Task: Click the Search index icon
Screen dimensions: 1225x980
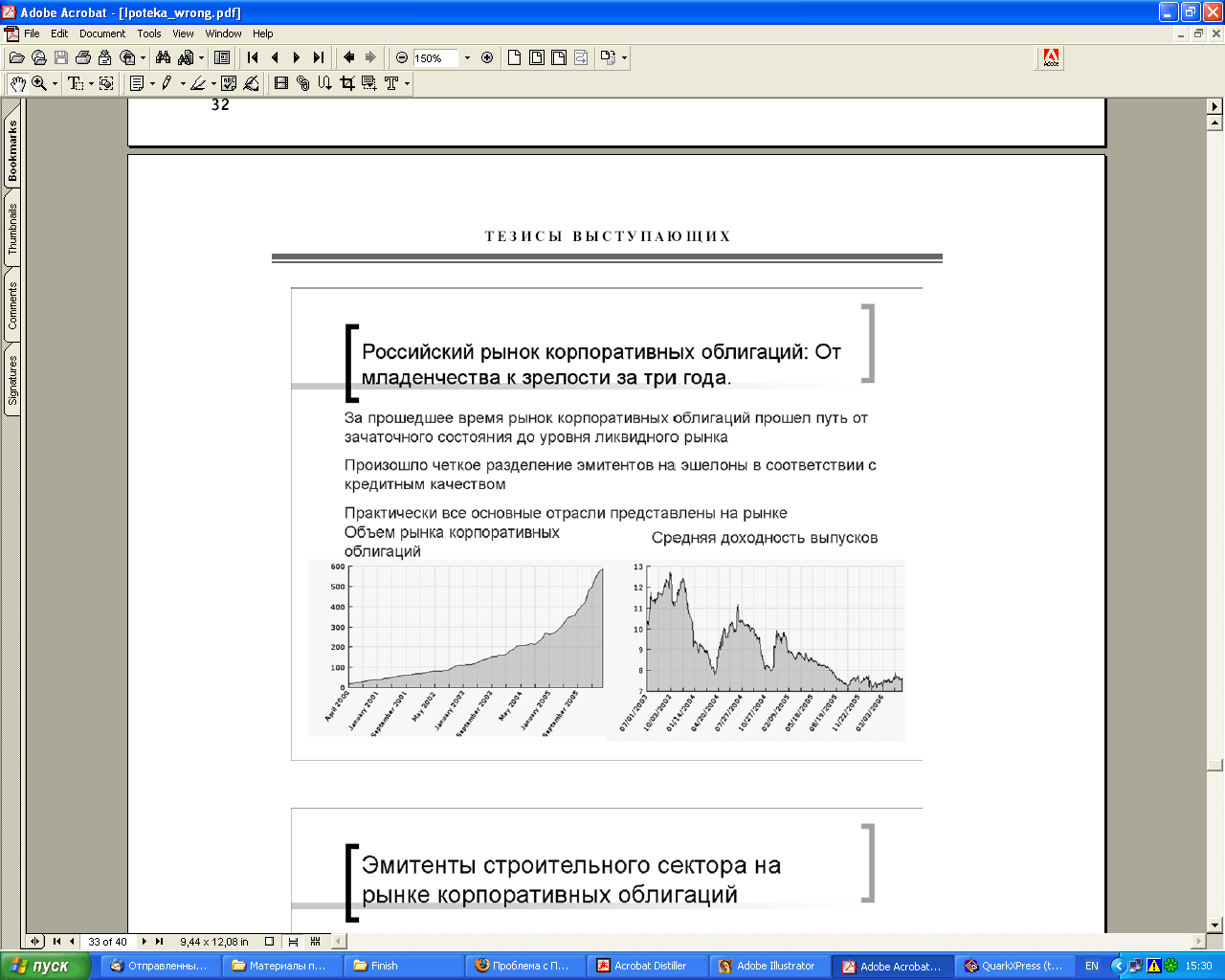Action: click(186, 57)
